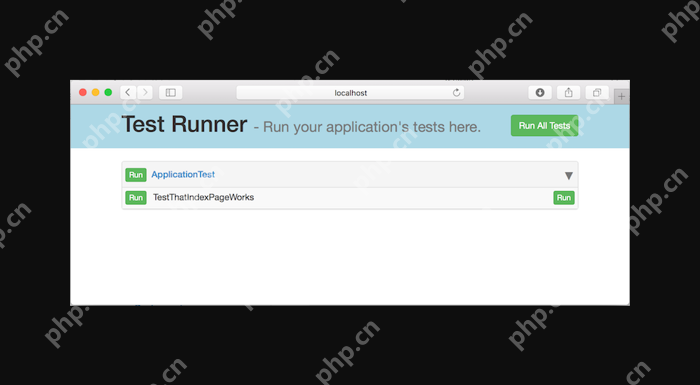Focus the localhost address bar

point(350,92)
